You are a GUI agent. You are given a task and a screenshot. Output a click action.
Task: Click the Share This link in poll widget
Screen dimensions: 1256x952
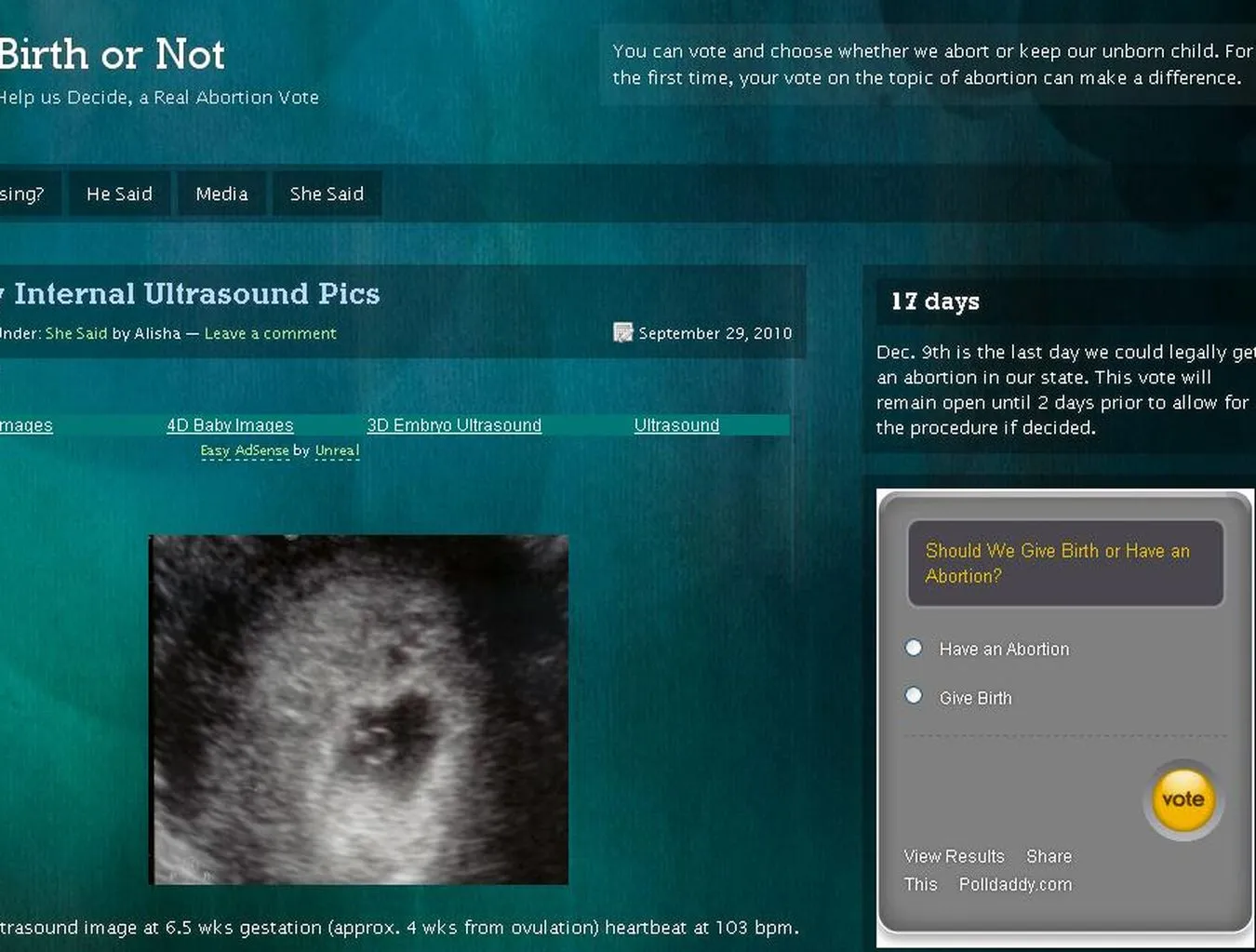pyautogui.click(x=1049, y=856)
